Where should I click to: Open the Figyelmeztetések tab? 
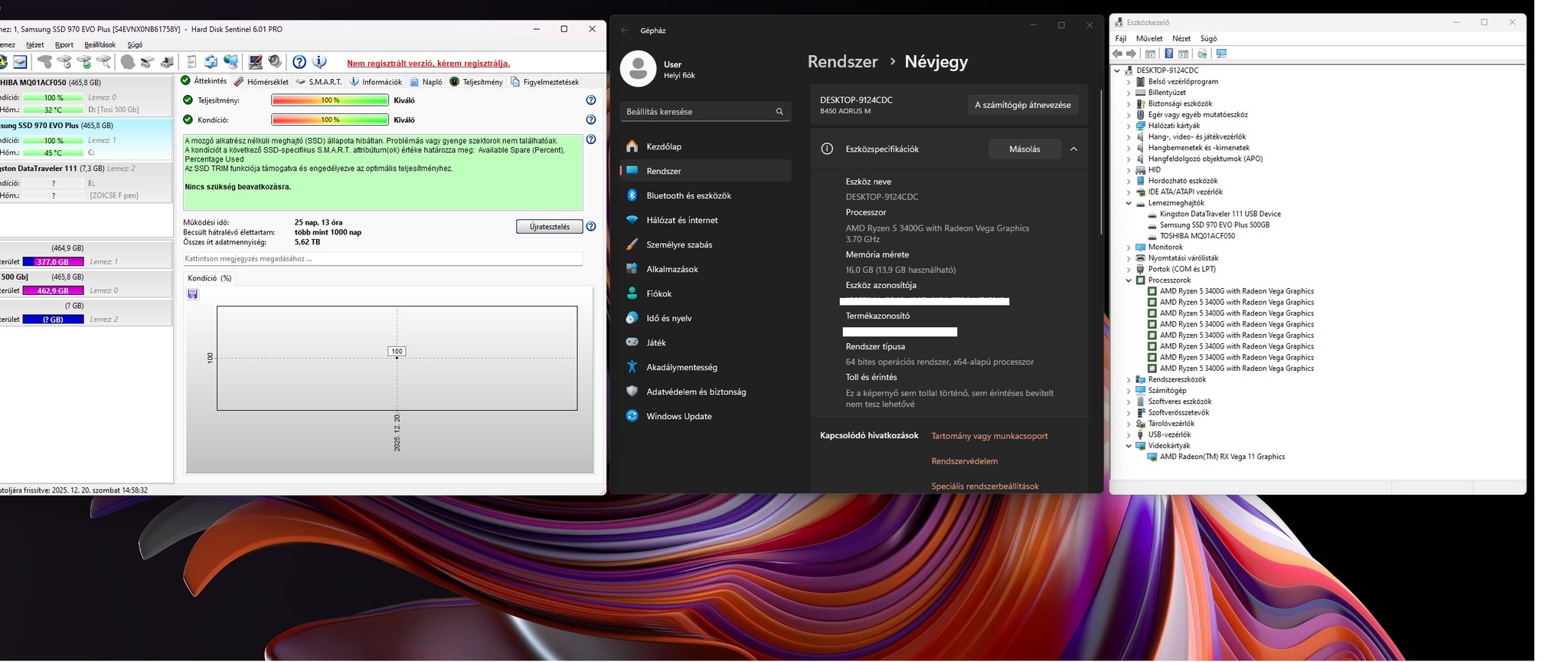(544, 82)
